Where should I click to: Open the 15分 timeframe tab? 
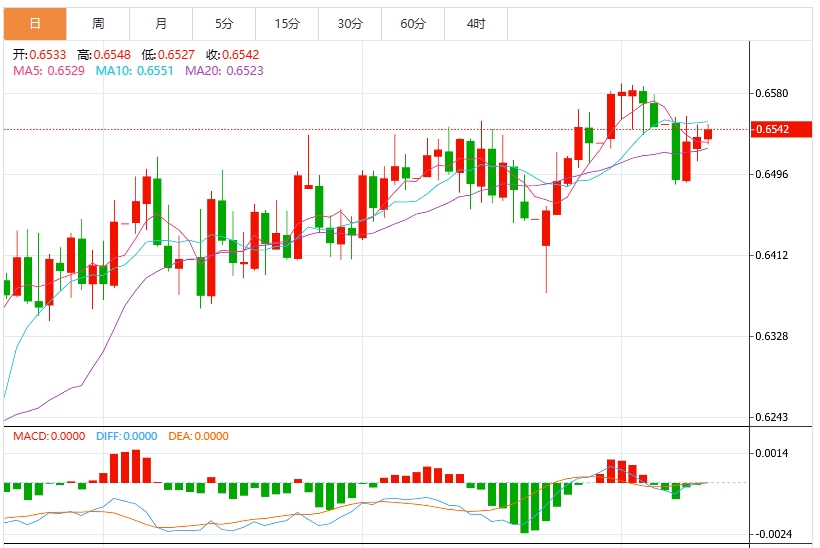click(287, 24)
